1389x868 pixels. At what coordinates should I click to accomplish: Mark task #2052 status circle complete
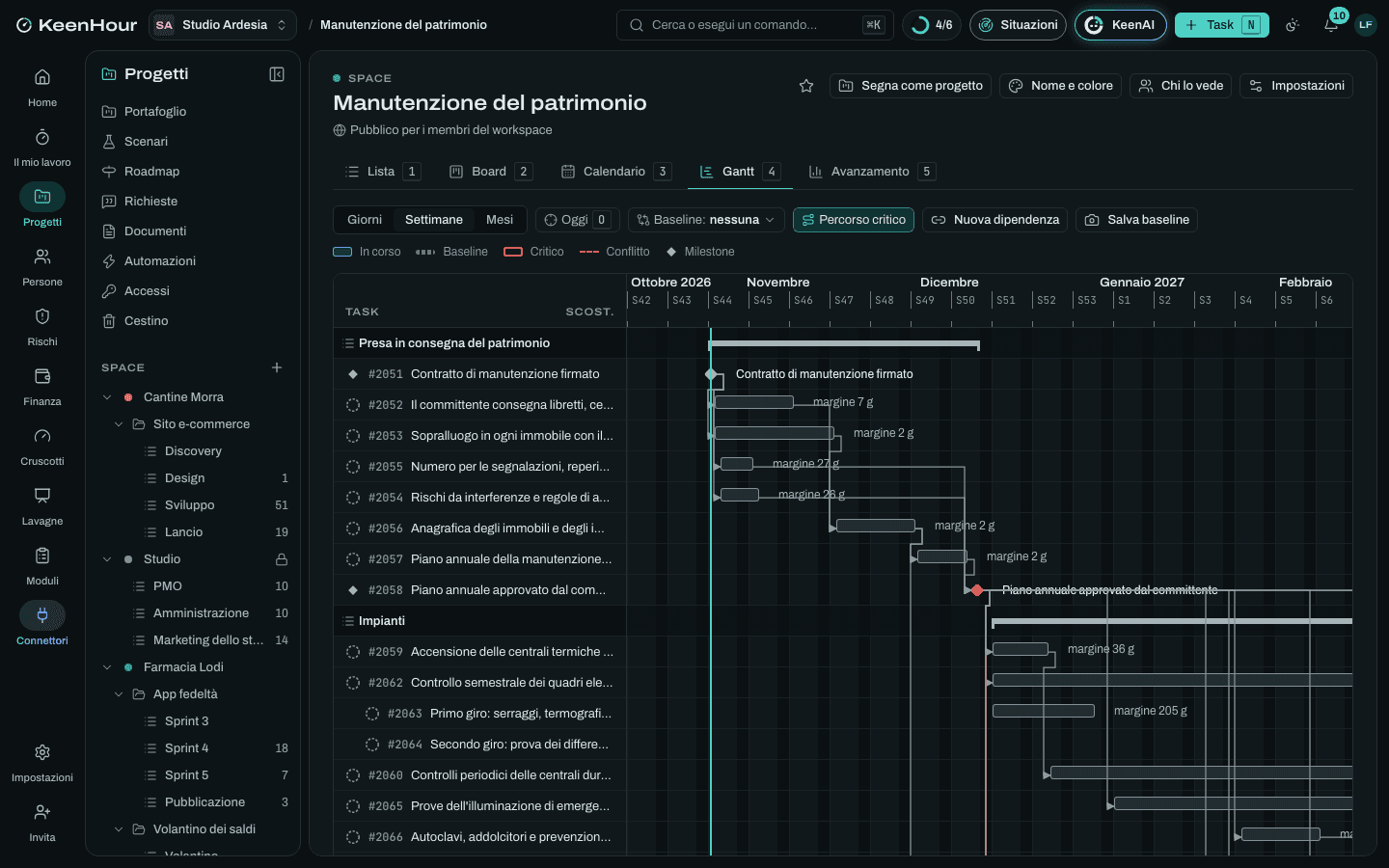click(x=353, y=405)
